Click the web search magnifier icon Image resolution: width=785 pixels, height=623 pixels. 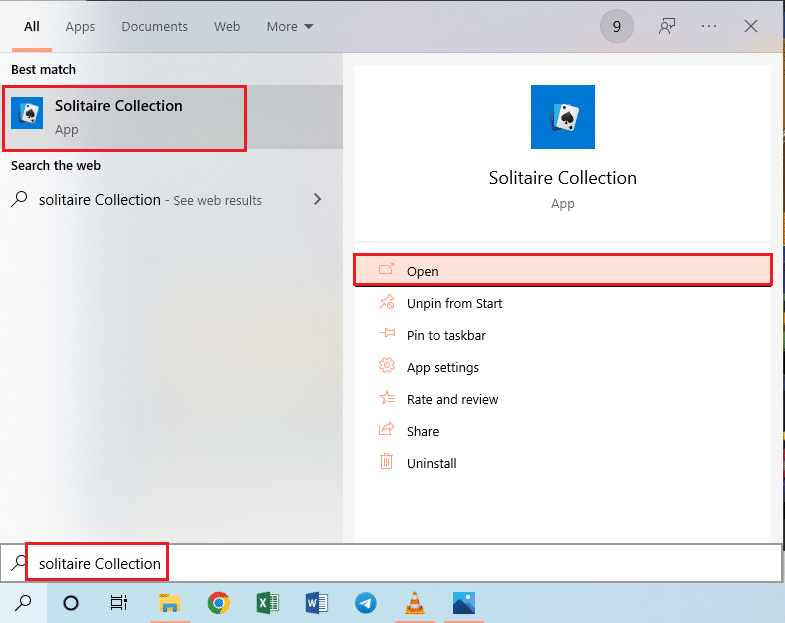click(x=20, y=199)
